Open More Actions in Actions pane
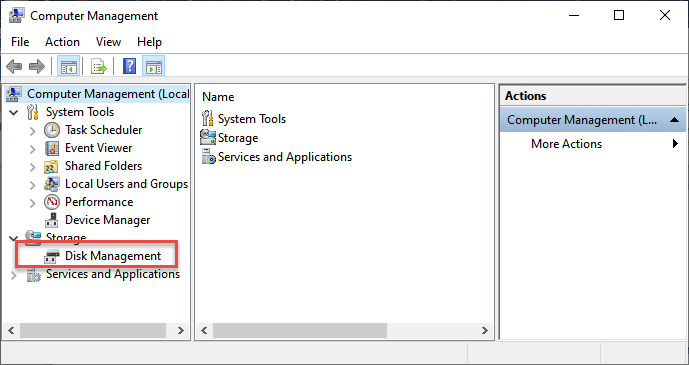689x365 pixels. tap(566, 144)
